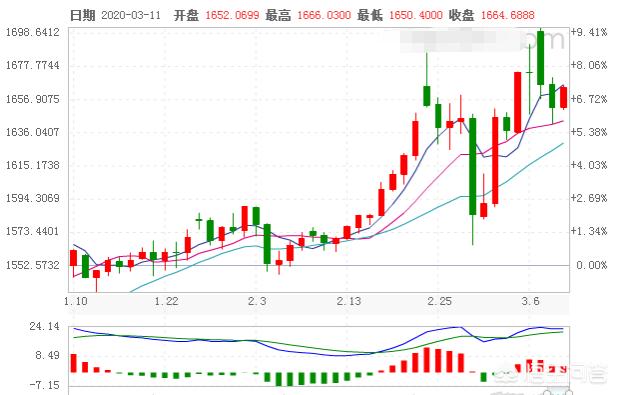The height and width of the screenshot is (395, 619).
Task: Click the 1.22 date axis label
Action: (x=166, y=301)
